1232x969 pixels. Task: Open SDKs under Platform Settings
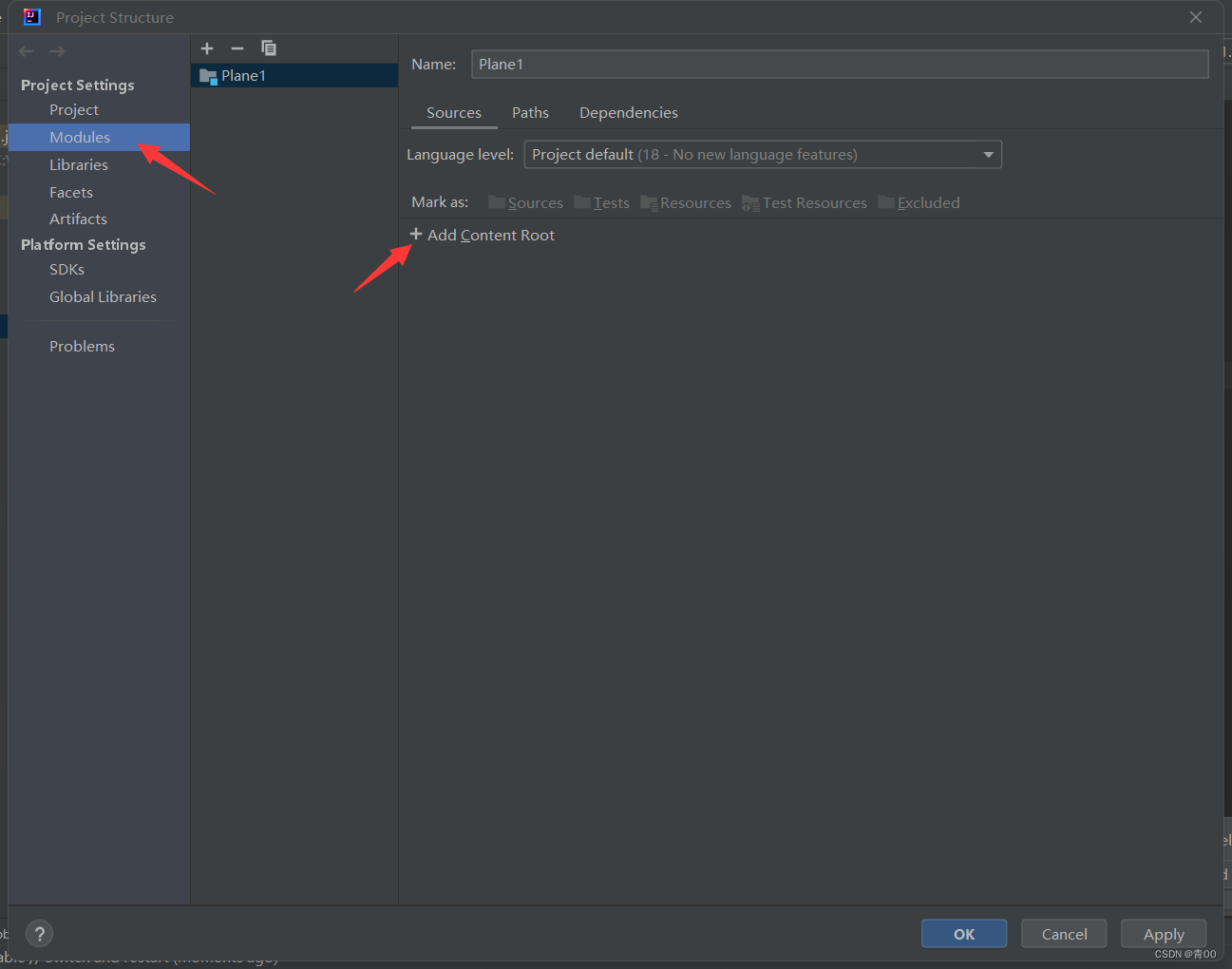click(66, 270)
